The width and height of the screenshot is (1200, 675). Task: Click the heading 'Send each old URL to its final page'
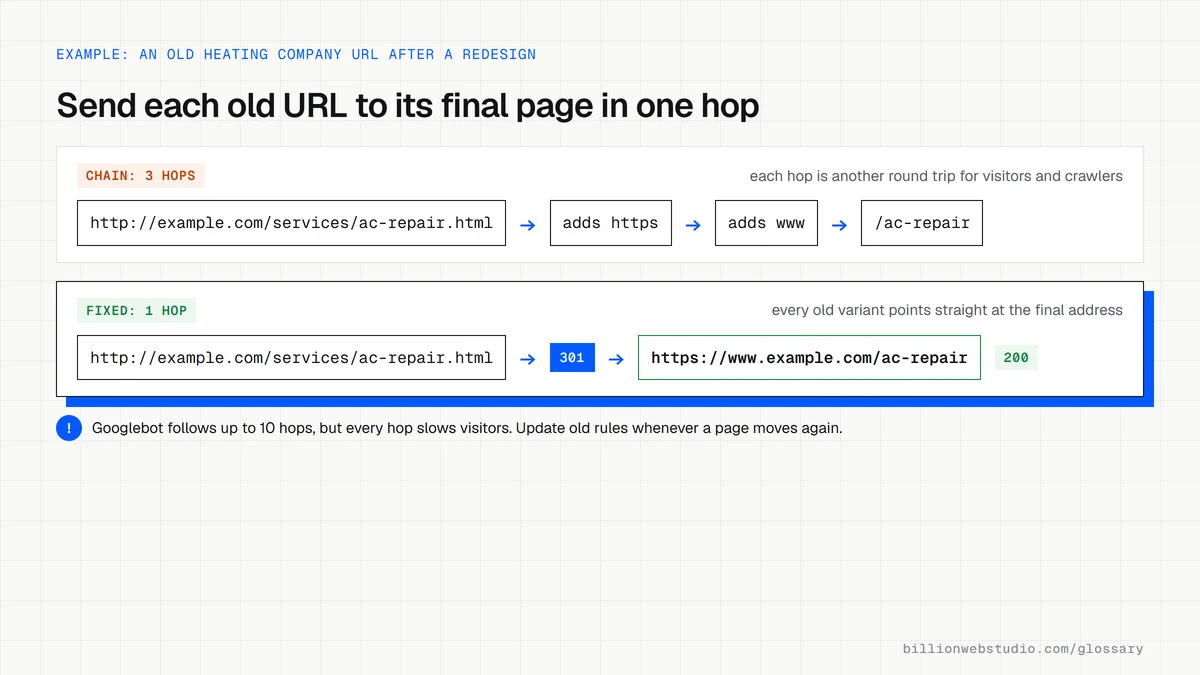pyautogui.click(x=408, y=105)
